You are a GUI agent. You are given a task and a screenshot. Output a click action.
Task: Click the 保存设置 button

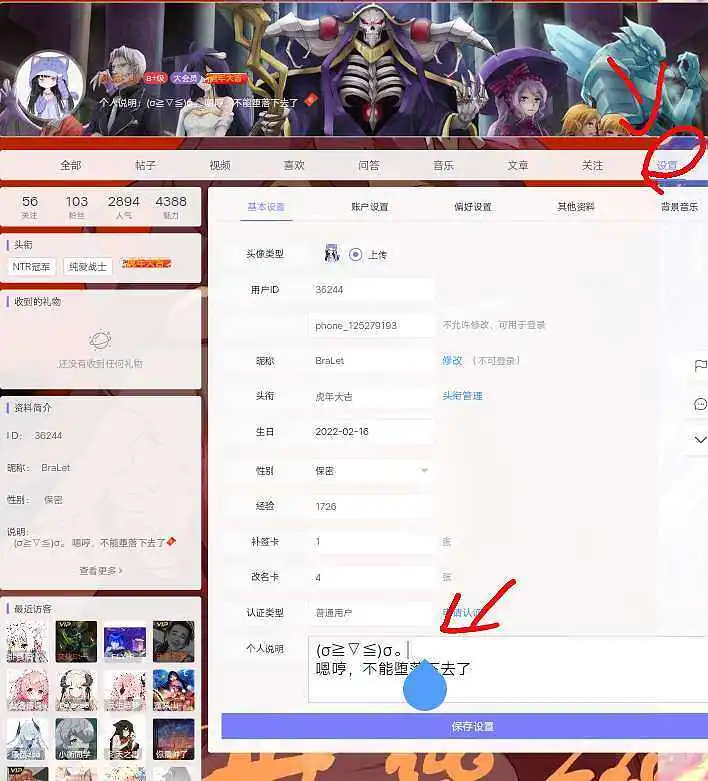[464, 726]
